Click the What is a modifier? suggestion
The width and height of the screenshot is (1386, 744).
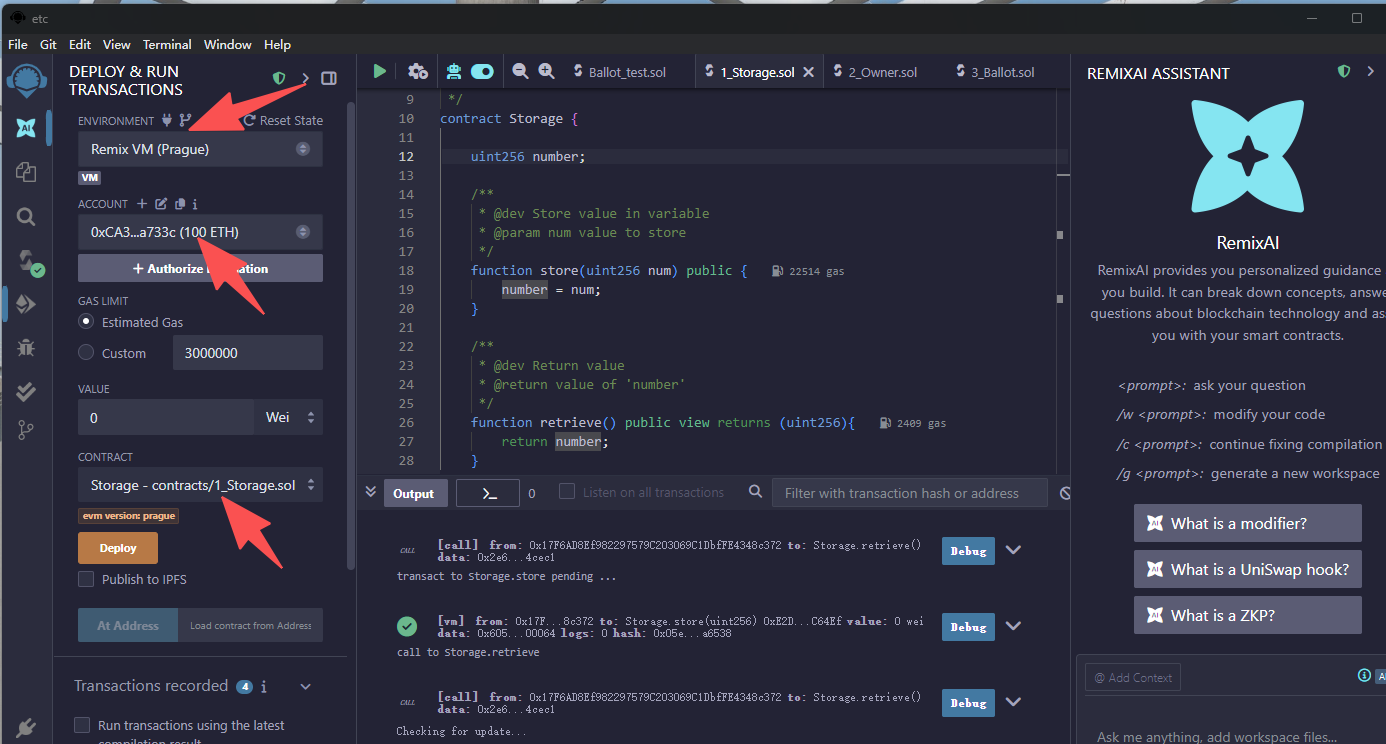click(1247, 523)
